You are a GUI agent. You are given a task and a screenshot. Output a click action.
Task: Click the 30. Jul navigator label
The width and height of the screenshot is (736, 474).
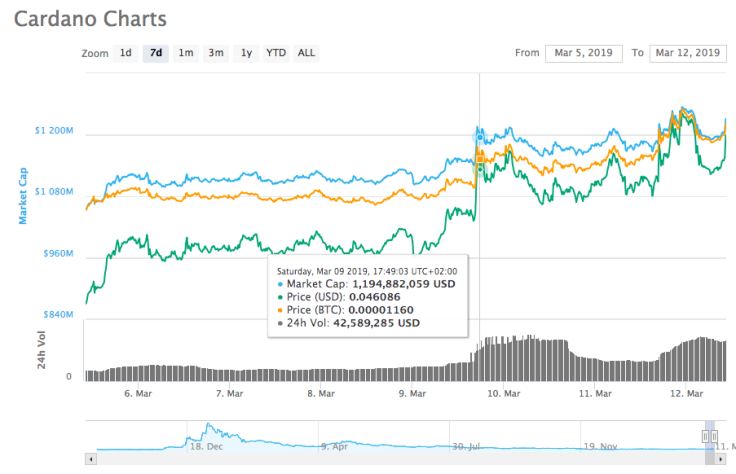[x=466, y=446]
